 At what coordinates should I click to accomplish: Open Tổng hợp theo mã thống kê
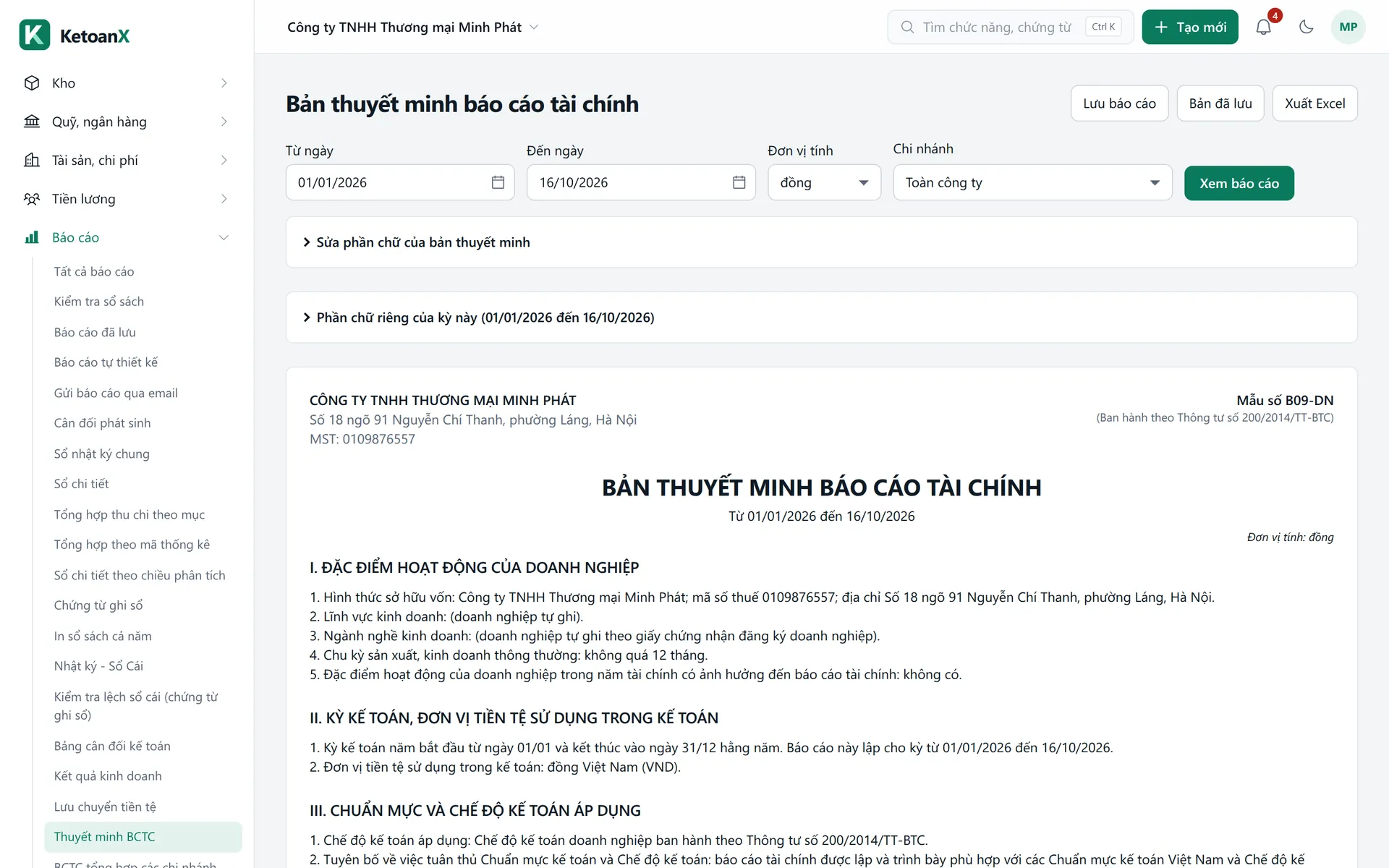[x=132, y=545]
